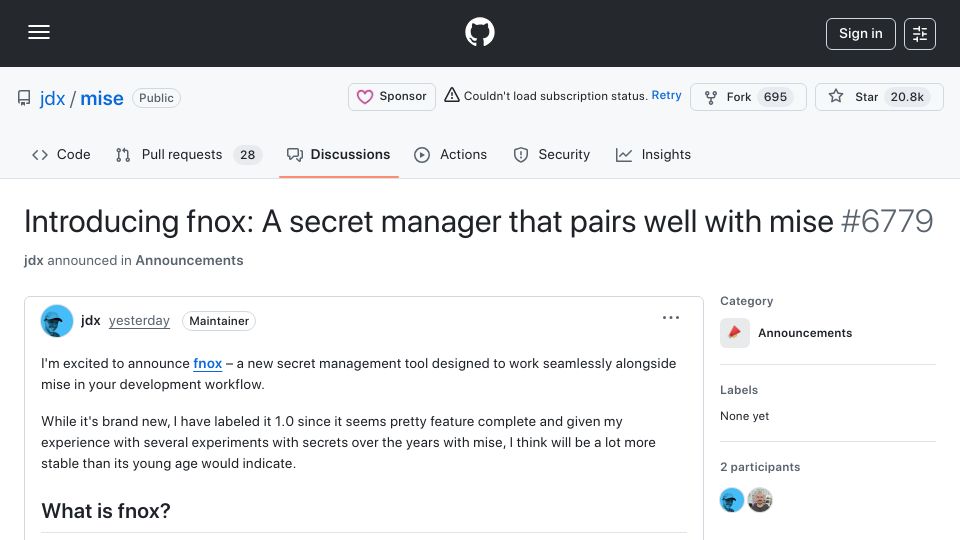Click the discussion number #6779
Image resolution: width=960 pixels, height=540 pixels.
[x=887, y=221]
